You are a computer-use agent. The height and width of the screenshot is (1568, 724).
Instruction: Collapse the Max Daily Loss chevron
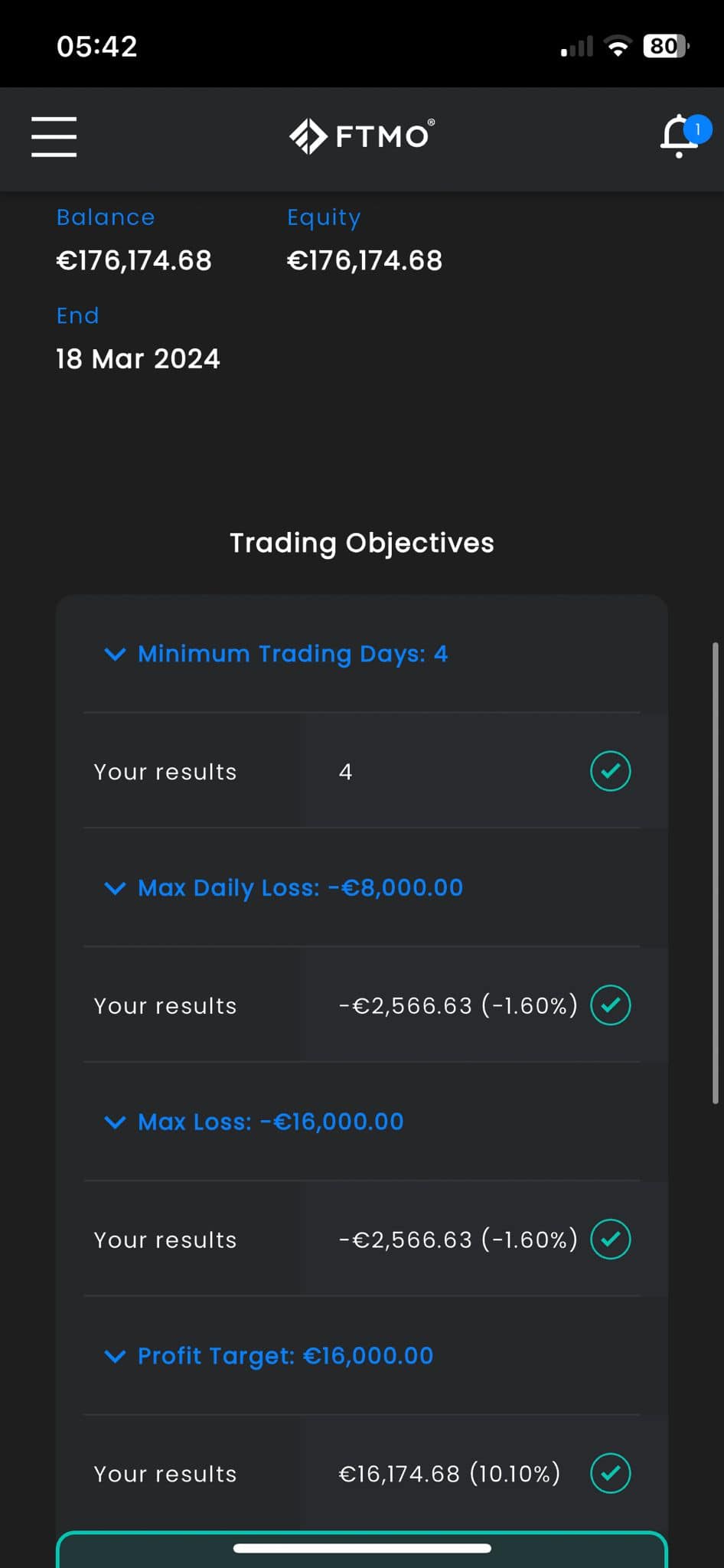pos(115,888)
